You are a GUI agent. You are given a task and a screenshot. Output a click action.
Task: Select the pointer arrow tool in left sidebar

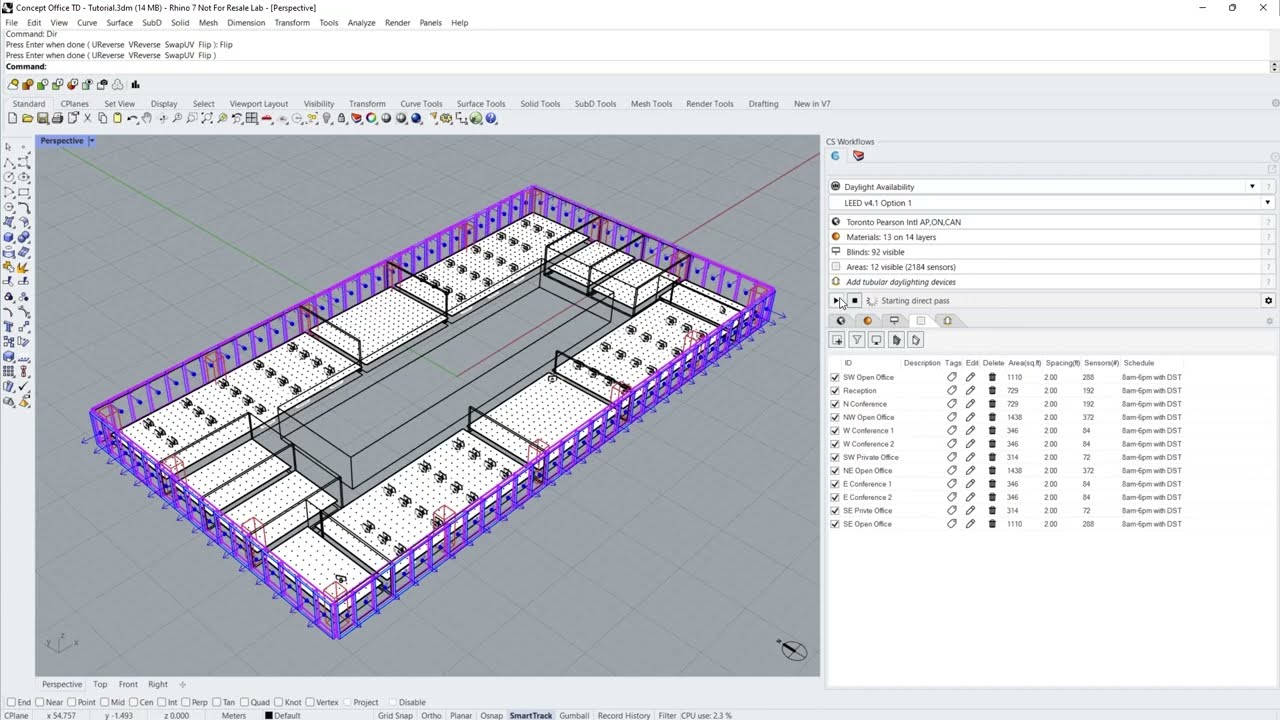coord(8,147)
